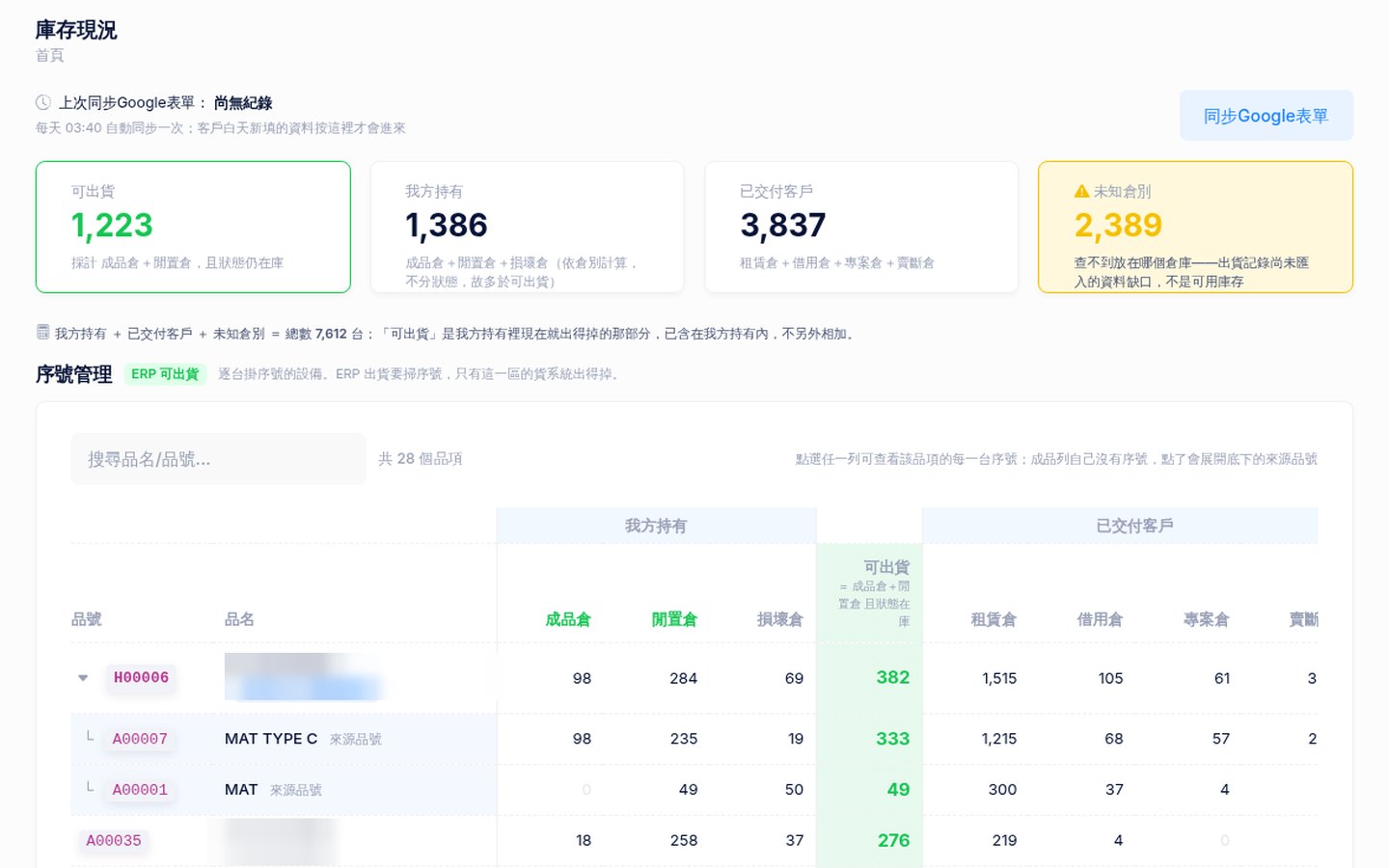Click 可出貨 value 382 in H00006 row
Screen dimensions: 1389x868
(893, 678)
